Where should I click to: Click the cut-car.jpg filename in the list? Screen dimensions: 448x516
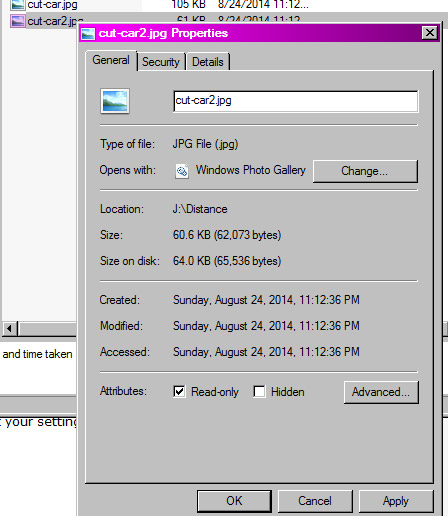[52, 4]
